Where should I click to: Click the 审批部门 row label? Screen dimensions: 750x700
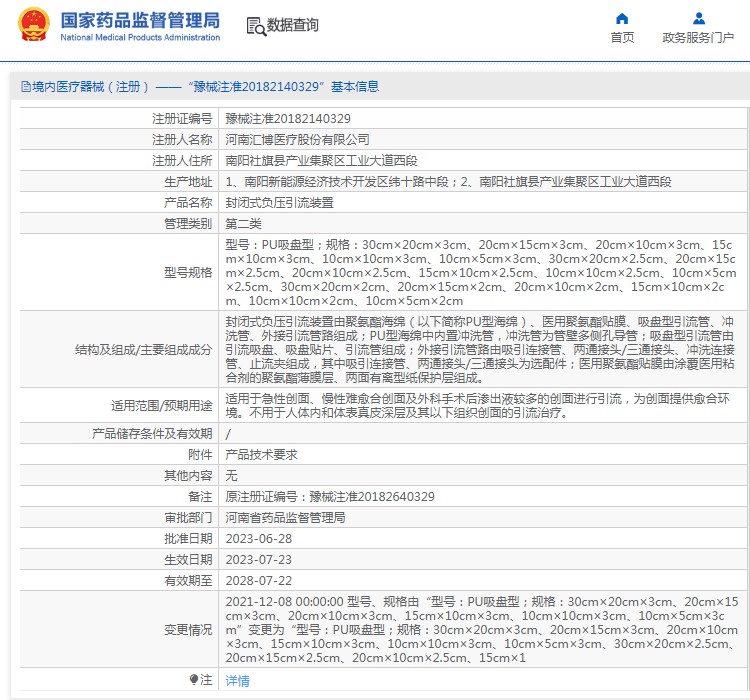point(188,518)
